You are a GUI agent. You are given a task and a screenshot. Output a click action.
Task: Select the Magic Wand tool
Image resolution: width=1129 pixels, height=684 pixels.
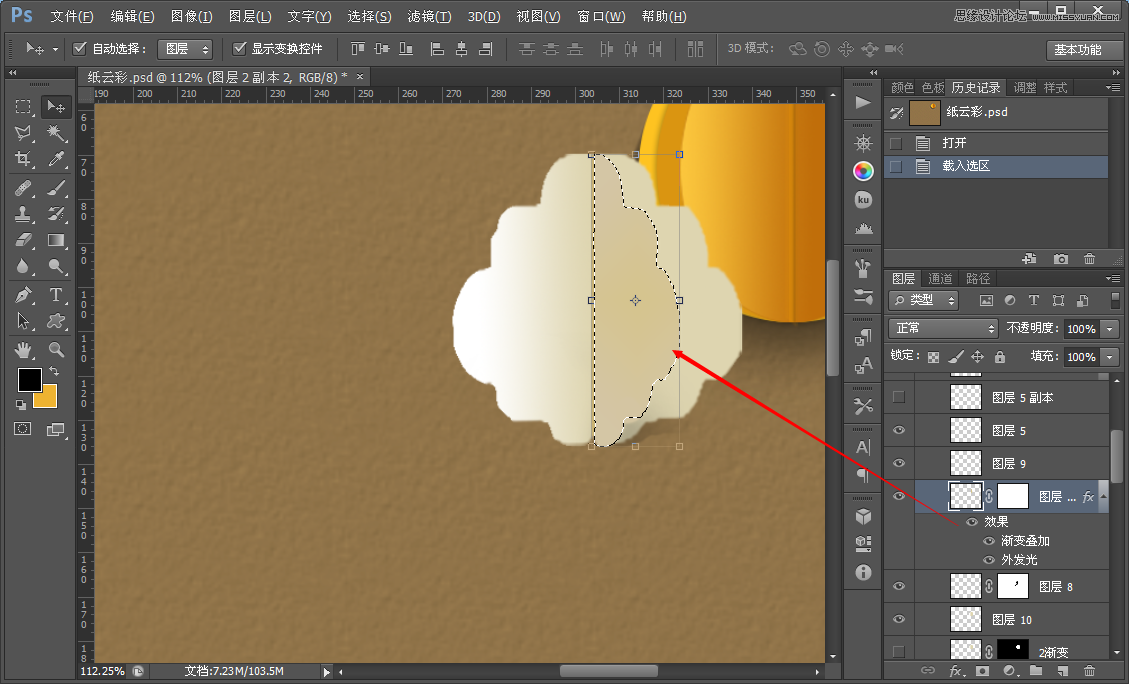tap(55, 133)
